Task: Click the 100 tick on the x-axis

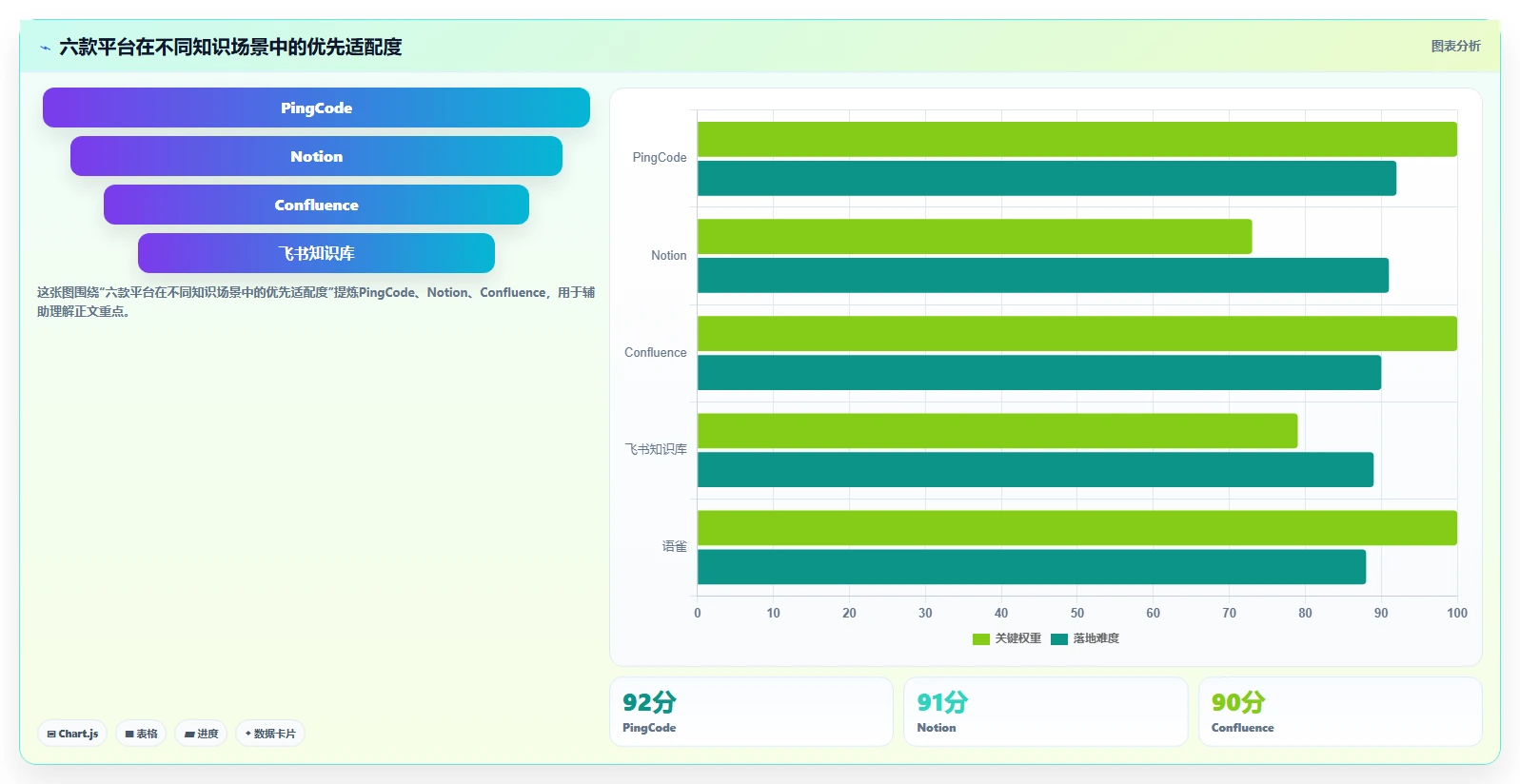Action: click(x=1457, y=613)
